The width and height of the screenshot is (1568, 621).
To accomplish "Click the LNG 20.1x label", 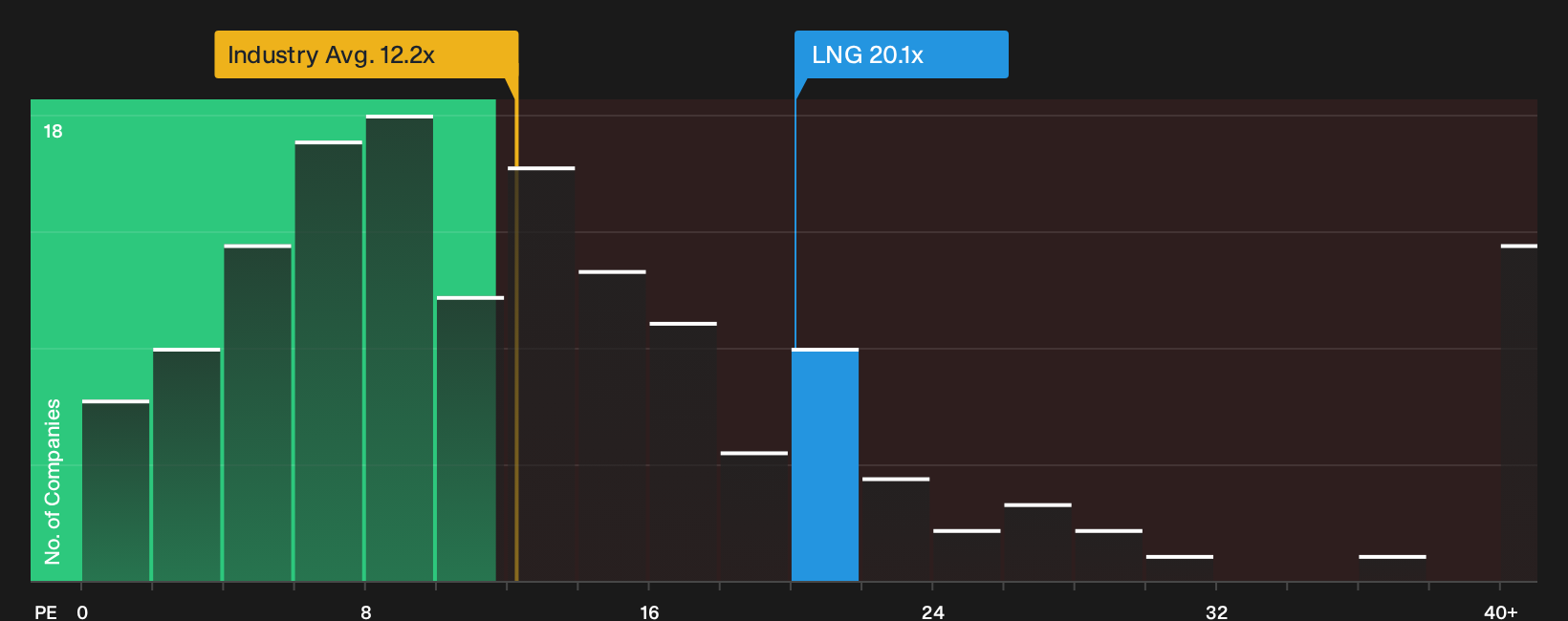I will coord(901,54).
